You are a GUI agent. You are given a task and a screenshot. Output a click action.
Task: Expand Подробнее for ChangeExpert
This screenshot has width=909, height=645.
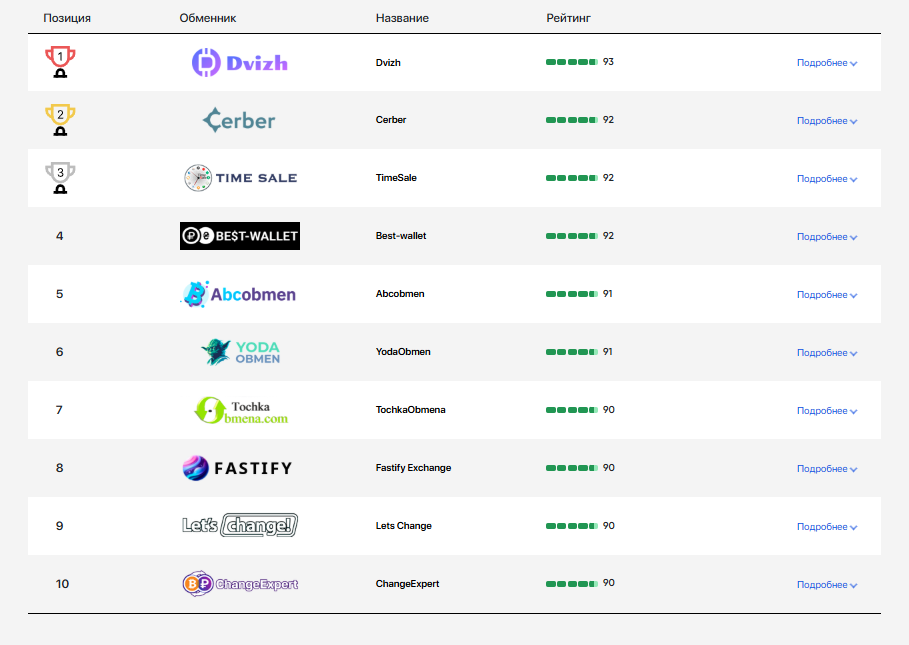(x=827, y=584)
